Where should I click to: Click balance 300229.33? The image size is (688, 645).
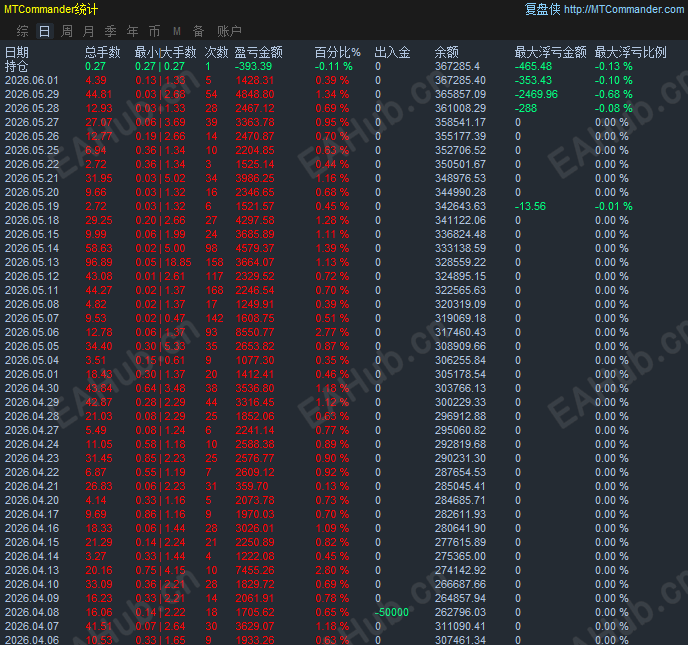point(460,402)
